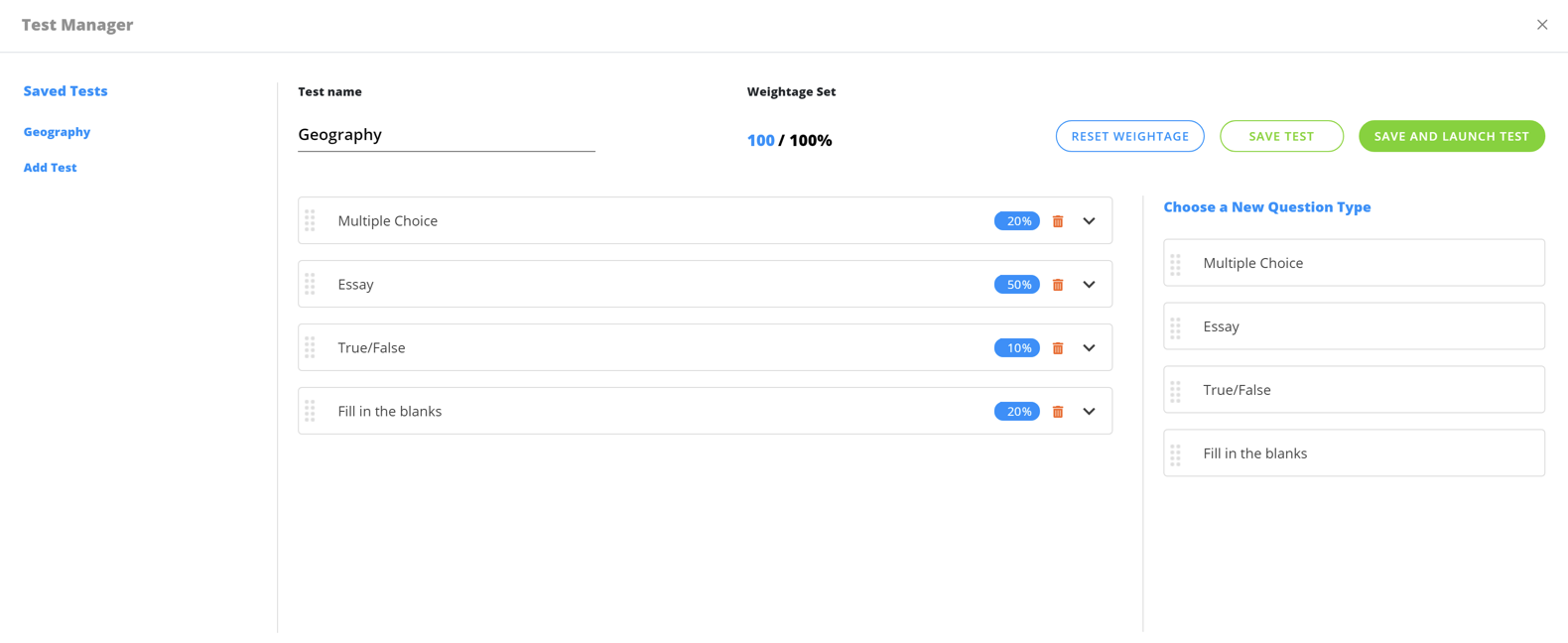Click drag handle on added Essay row

pos(310,284)
